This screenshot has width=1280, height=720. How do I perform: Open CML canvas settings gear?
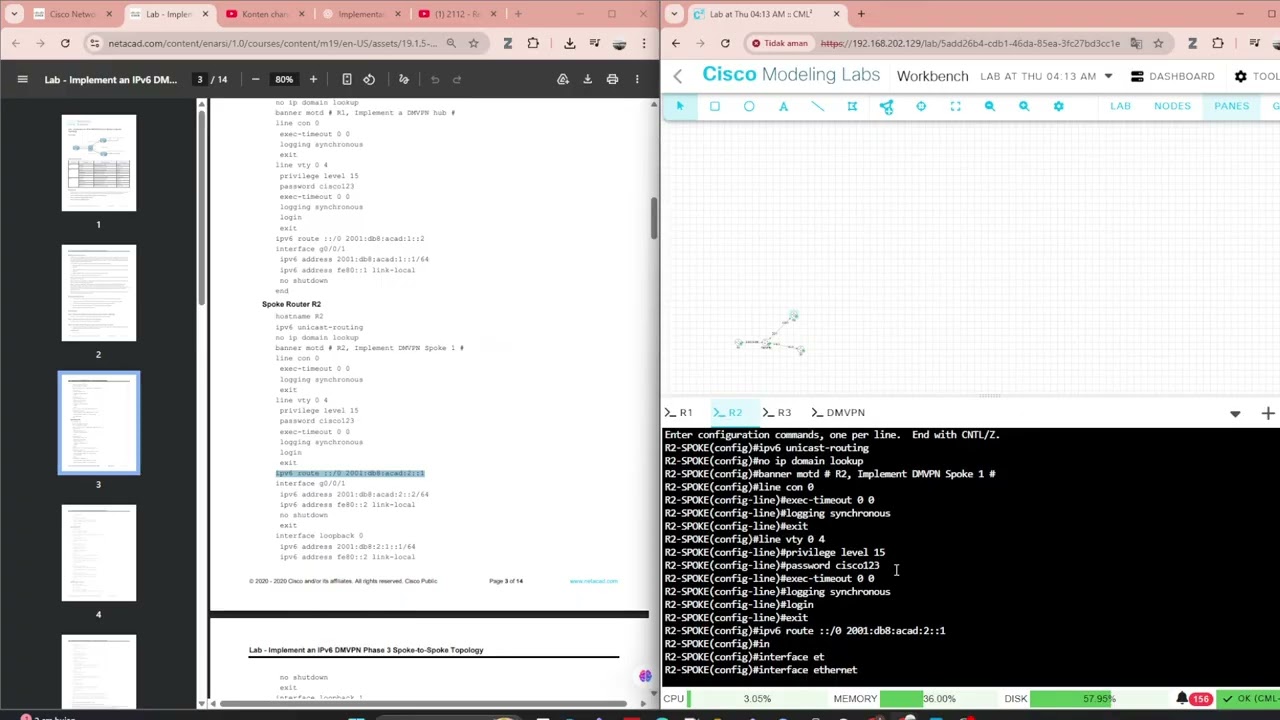(1058, 106)
